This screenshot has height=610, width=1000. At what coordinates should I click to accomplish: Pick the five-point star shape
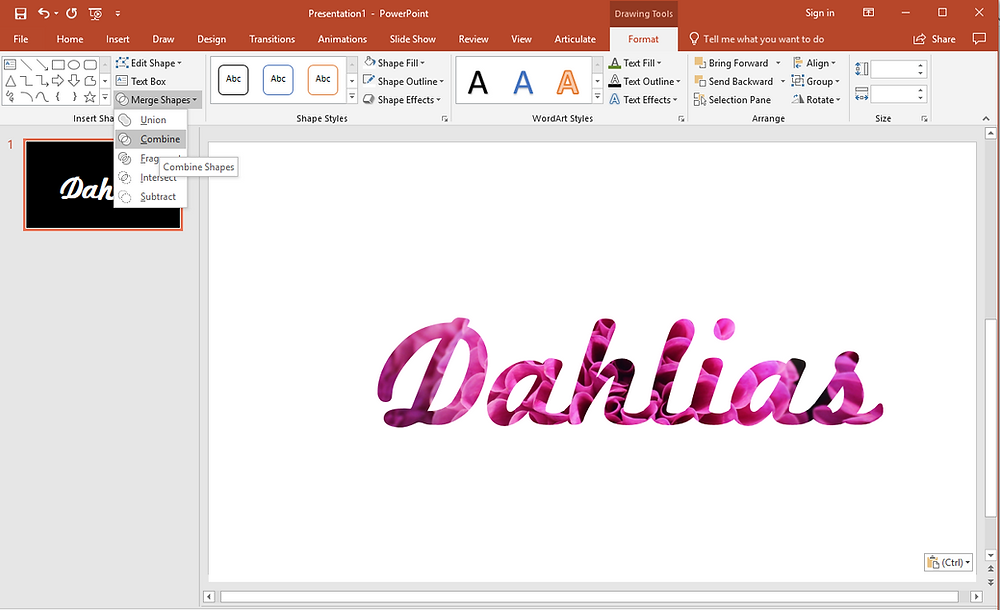pyautogui.click(x=90, y=97)
